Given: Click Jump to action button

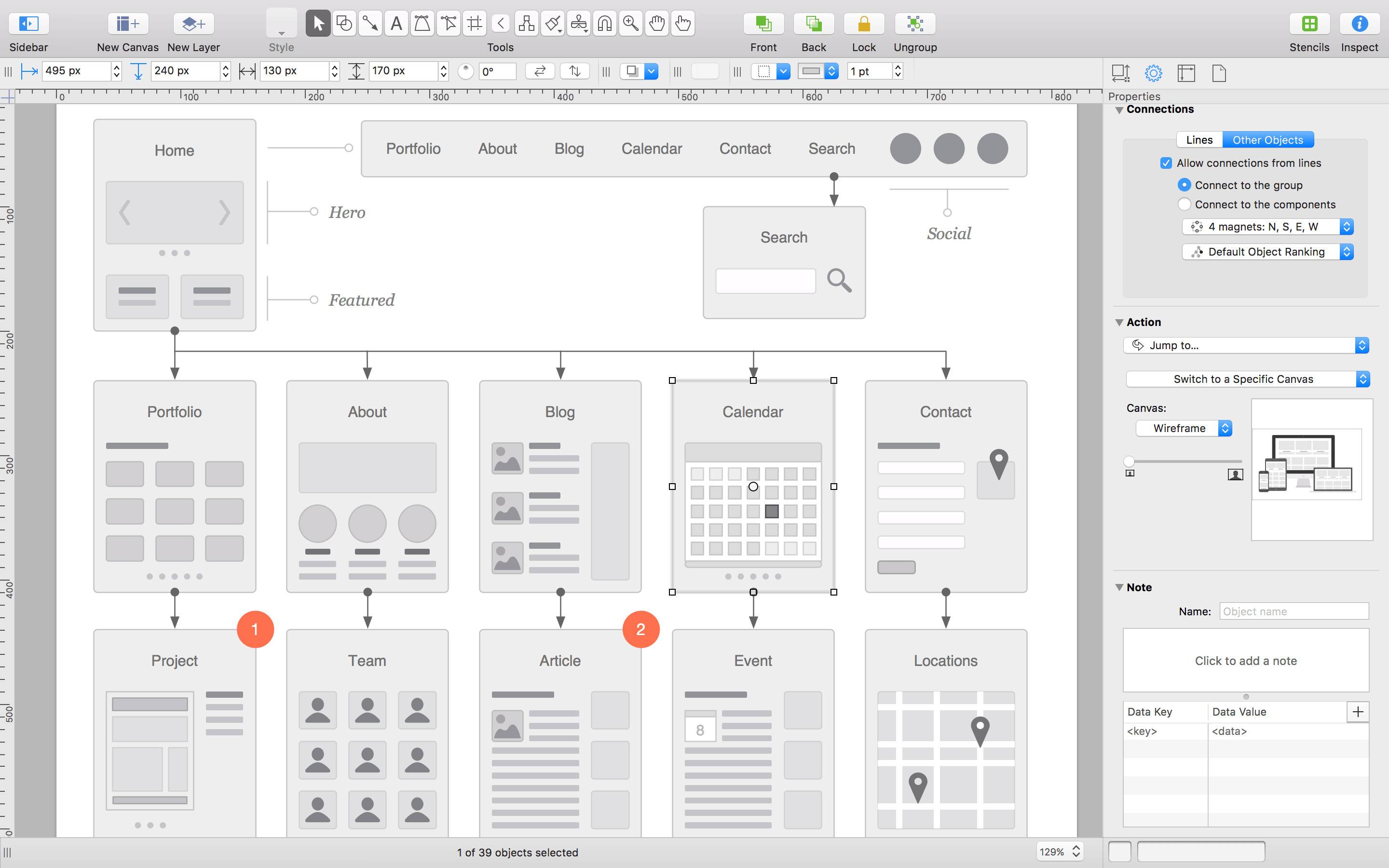Looking at the screenshot, I should (x=1244, y=345).
